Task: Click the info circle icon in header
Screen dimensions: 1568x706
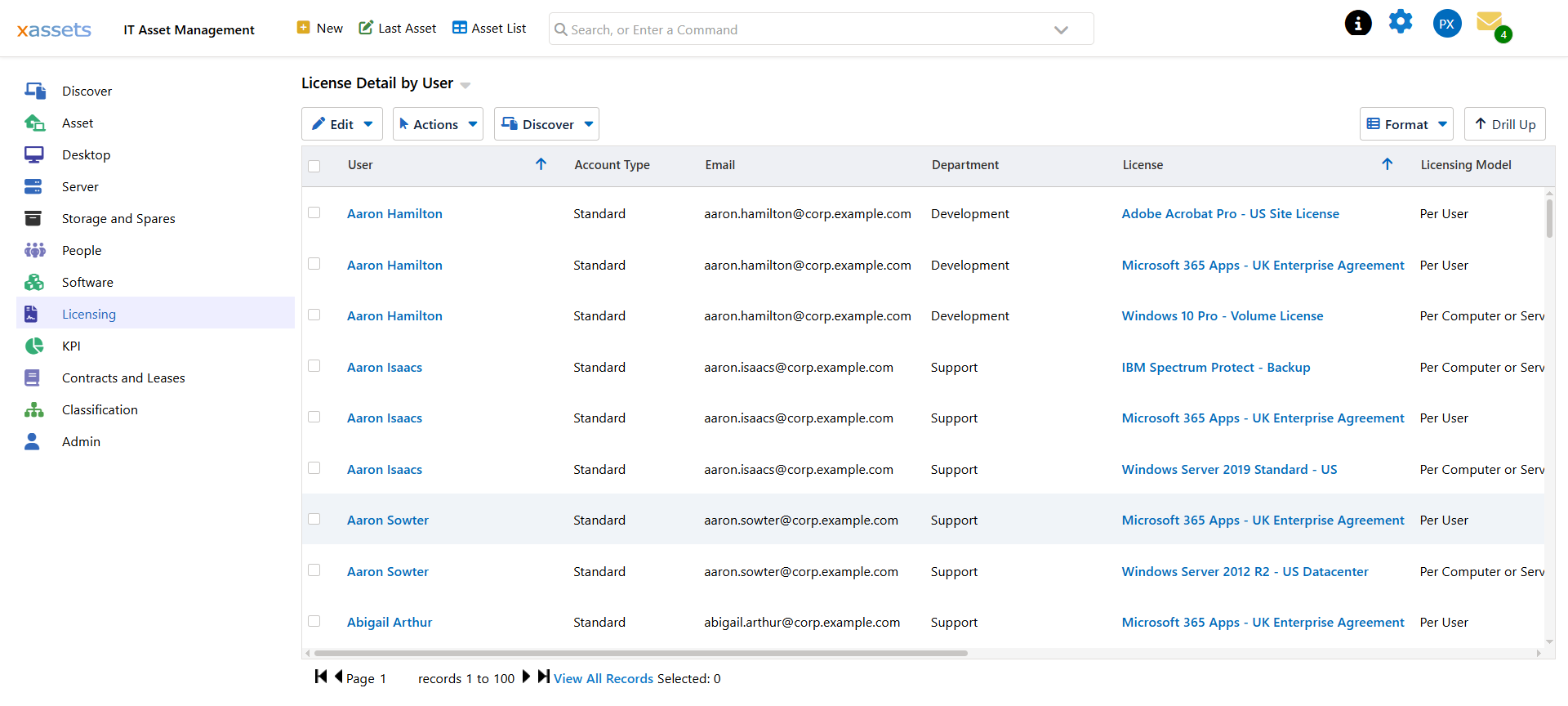Action: click(x=1358, y=23)
